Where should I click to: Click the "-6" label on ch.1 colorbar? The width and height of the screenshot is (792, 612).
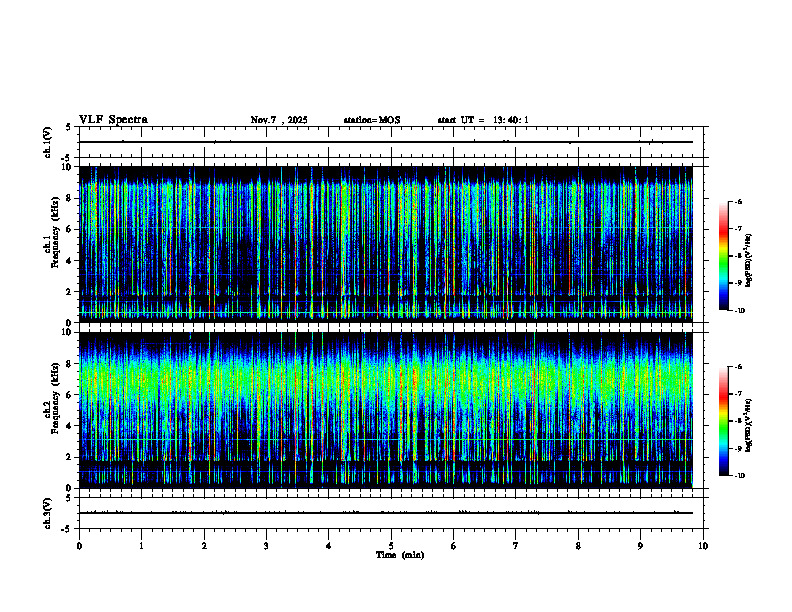pos(737,201)
